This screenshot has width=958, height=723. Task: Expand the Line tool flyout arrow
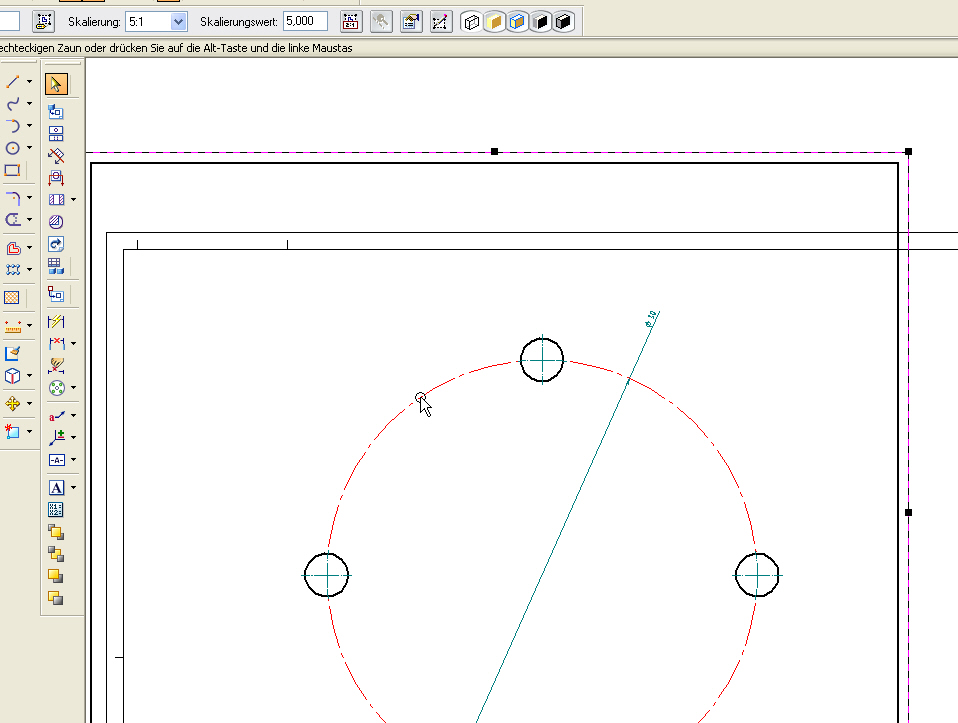pyautogui.click(x=29, y=82)
